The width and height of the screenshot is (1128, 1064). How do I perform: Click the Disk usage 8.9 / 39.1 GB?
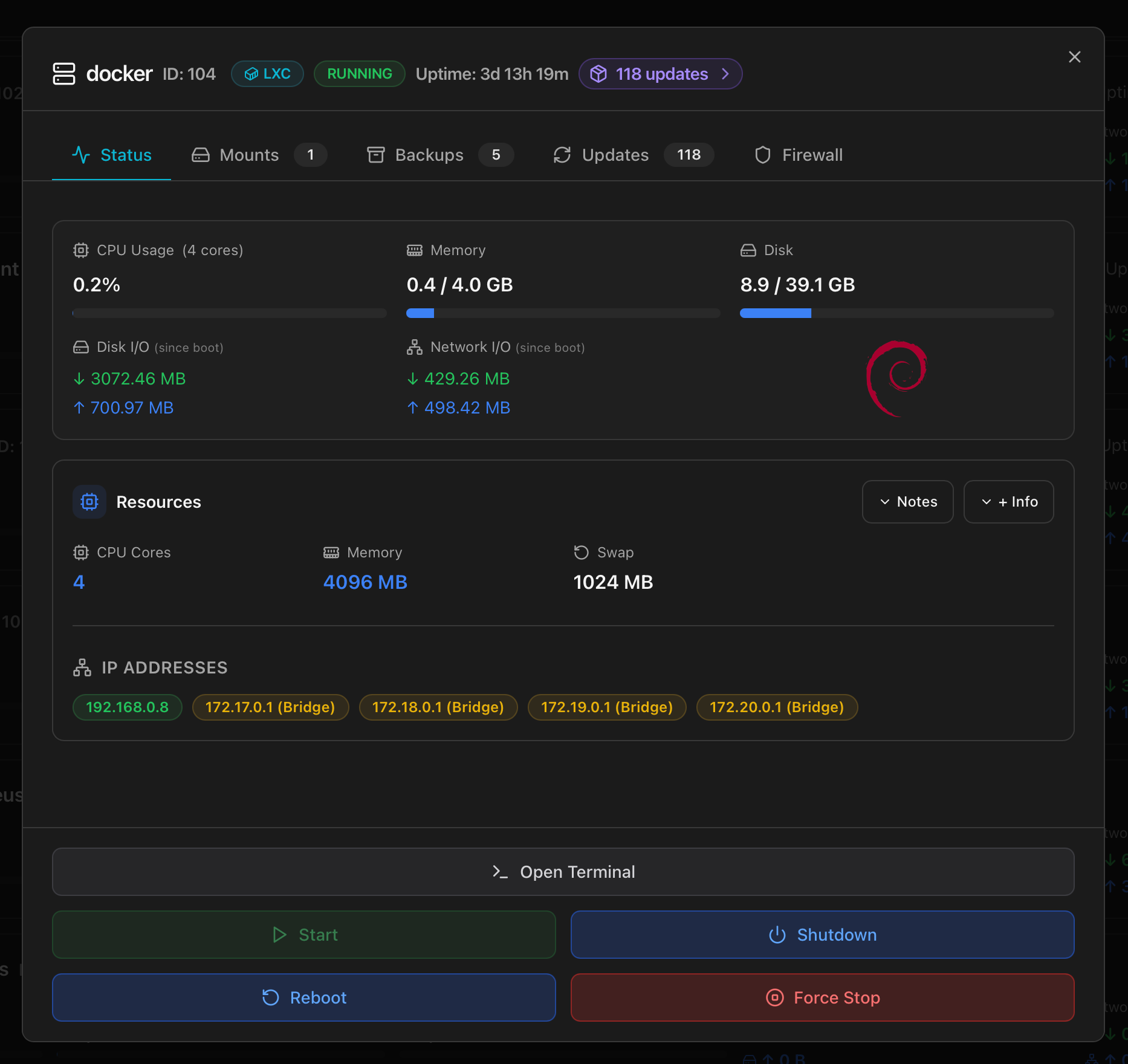pos(798,285)
